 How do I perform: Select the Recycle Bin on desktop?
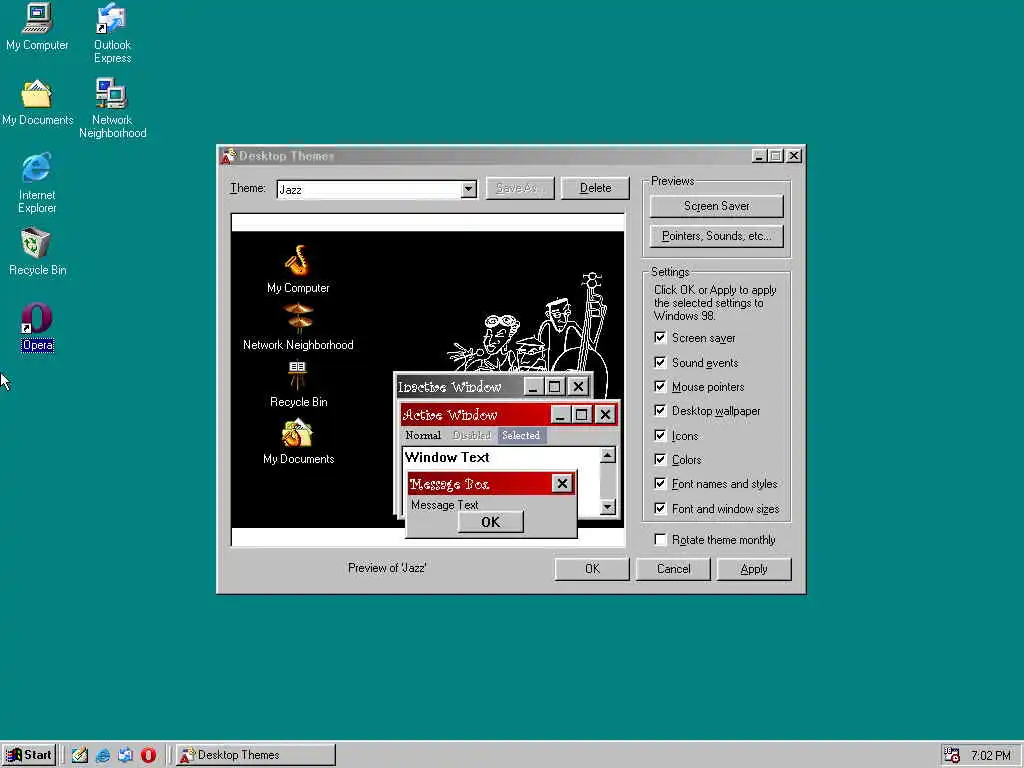point(37,252)
